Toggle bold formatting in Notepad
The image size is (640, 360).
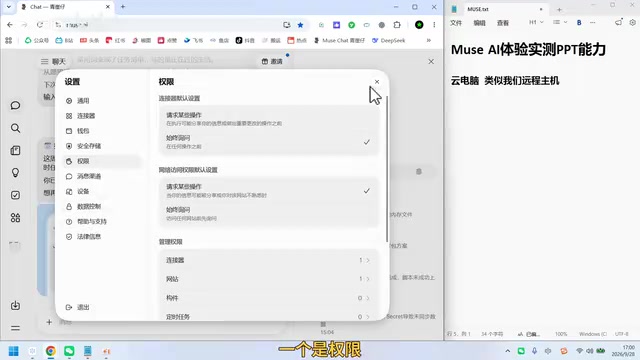point(579,22)
